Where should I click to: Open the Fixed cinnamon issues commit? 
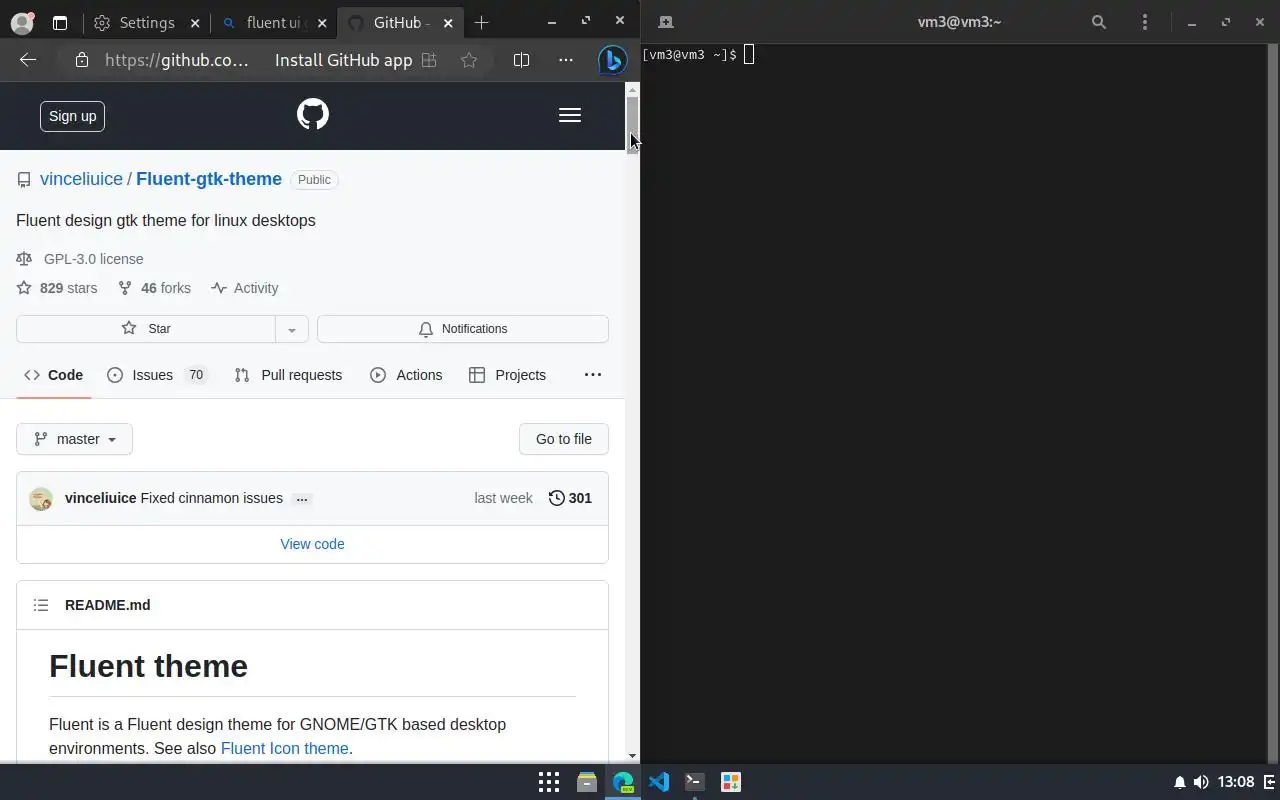coord(212,498)
